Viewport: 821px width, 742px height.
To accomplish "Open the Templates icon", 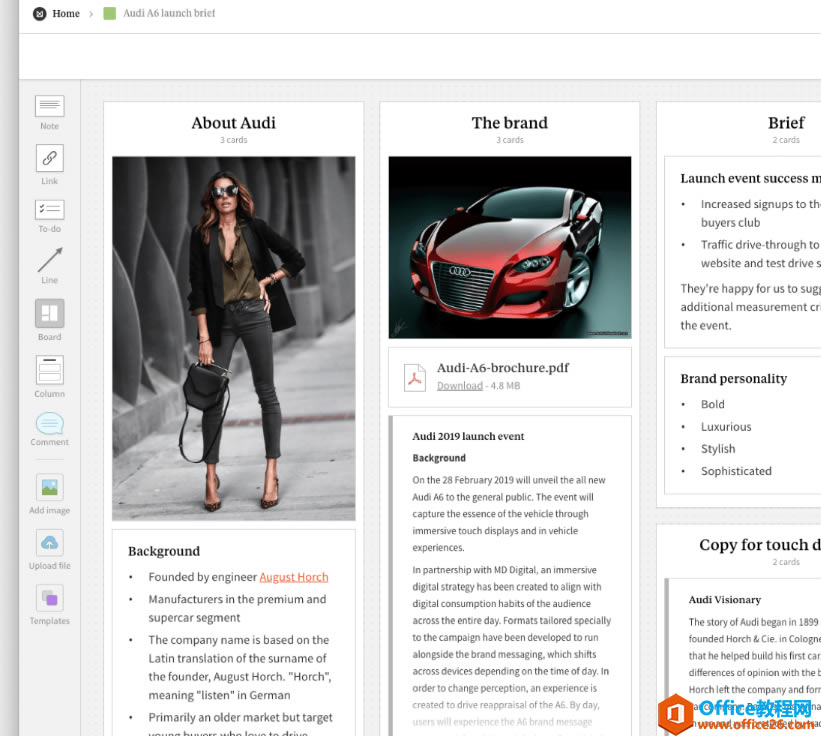I will tap(50, 597).
